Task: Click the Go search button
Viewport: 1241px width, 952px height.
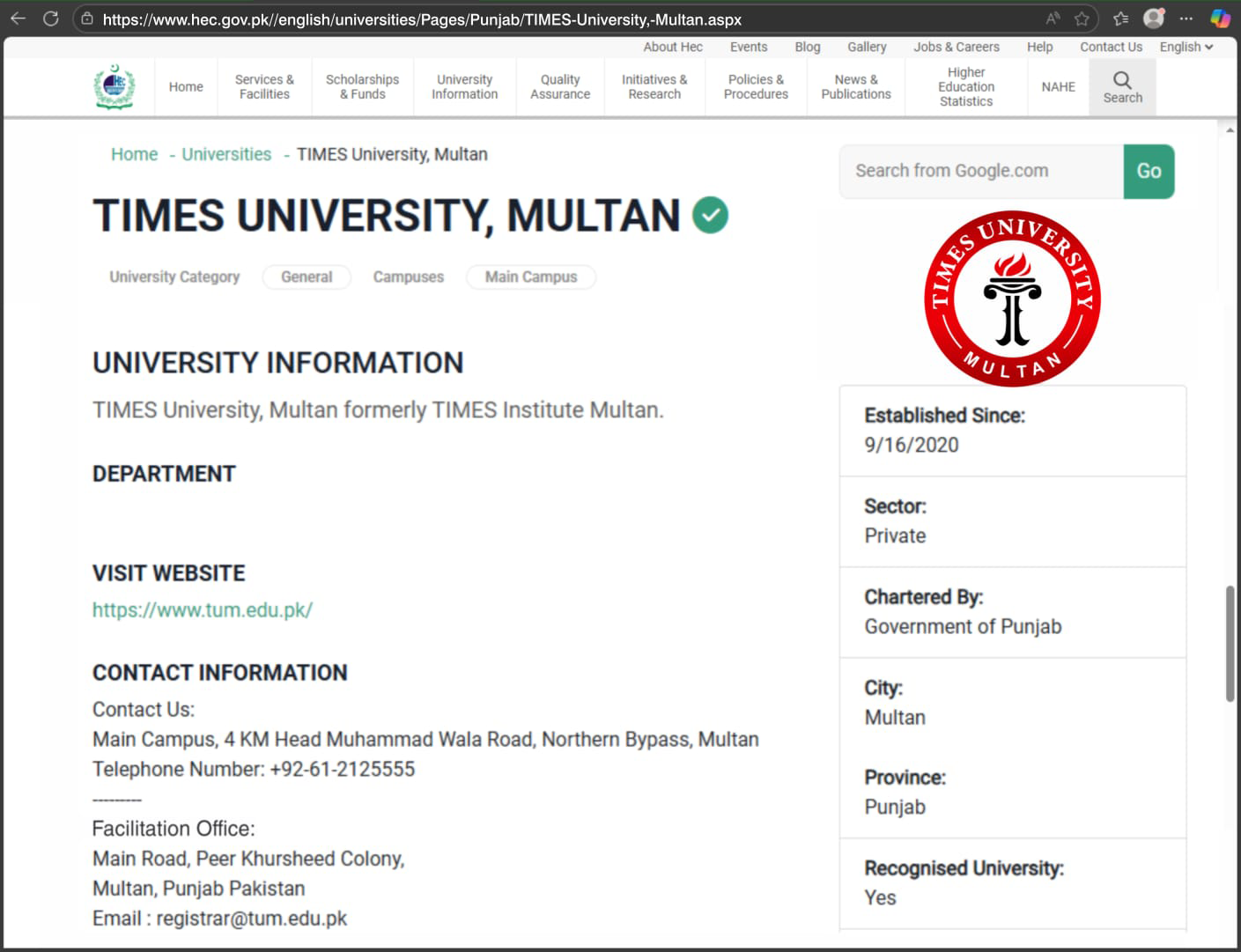Action: pyautogui.click(x=1149, y=171)
